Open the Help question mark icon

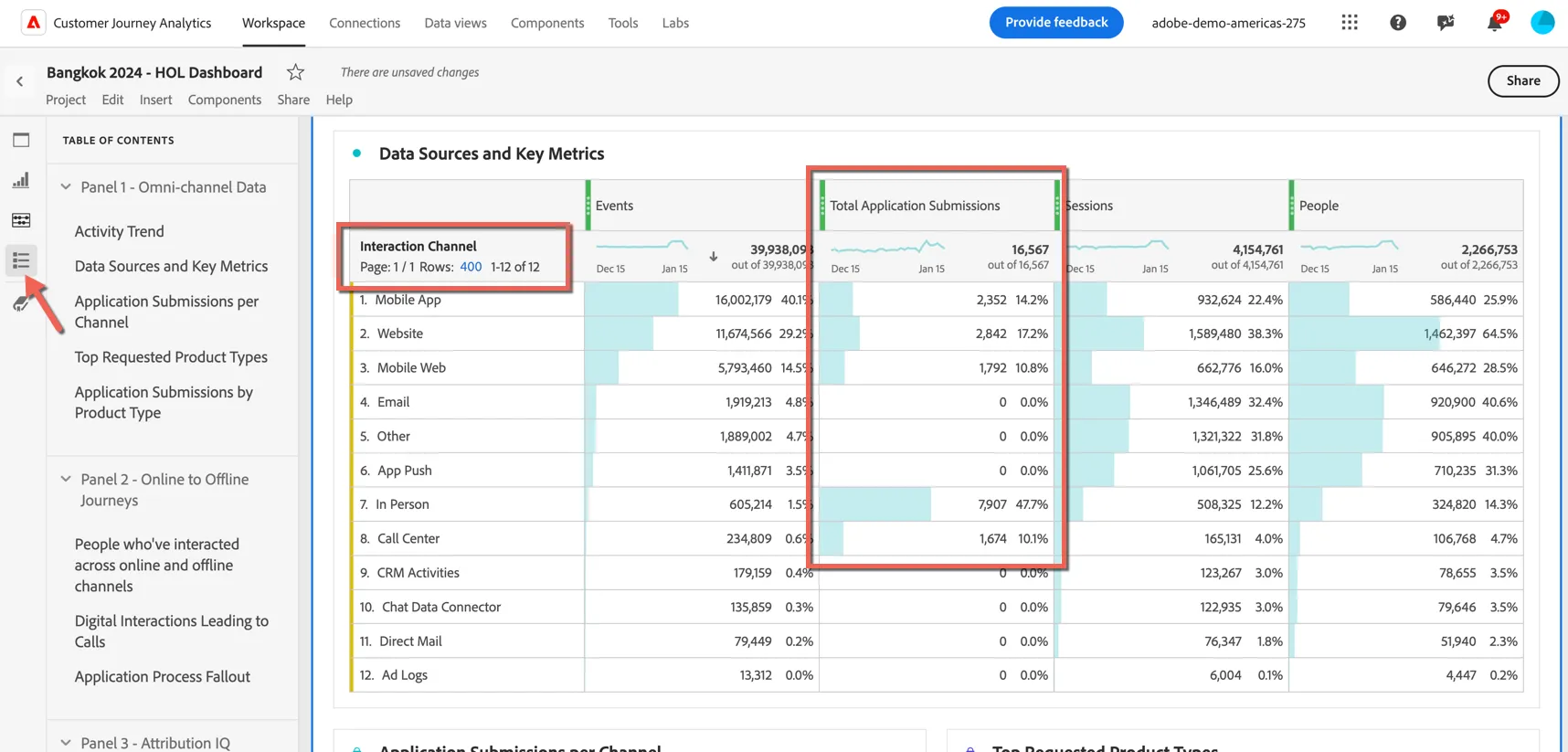1398,23
